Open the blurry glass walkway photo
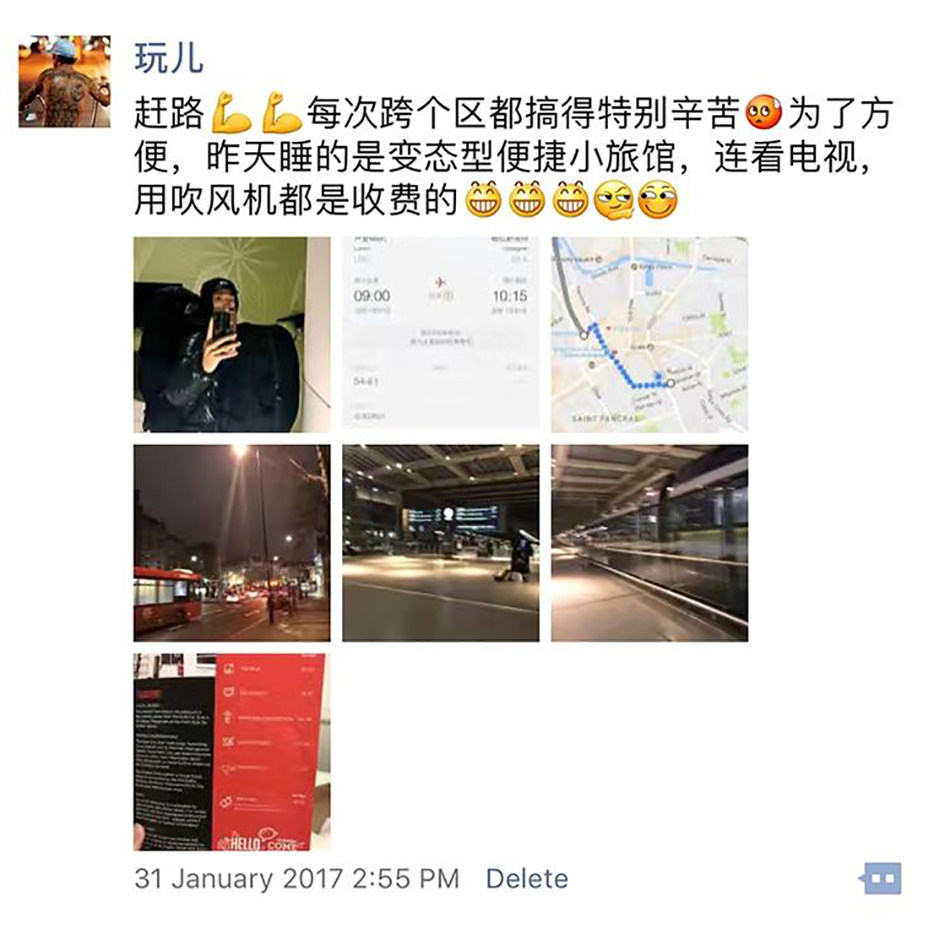Image resolution: width=950 pixels, height=939 pixels. click(649, 543)
